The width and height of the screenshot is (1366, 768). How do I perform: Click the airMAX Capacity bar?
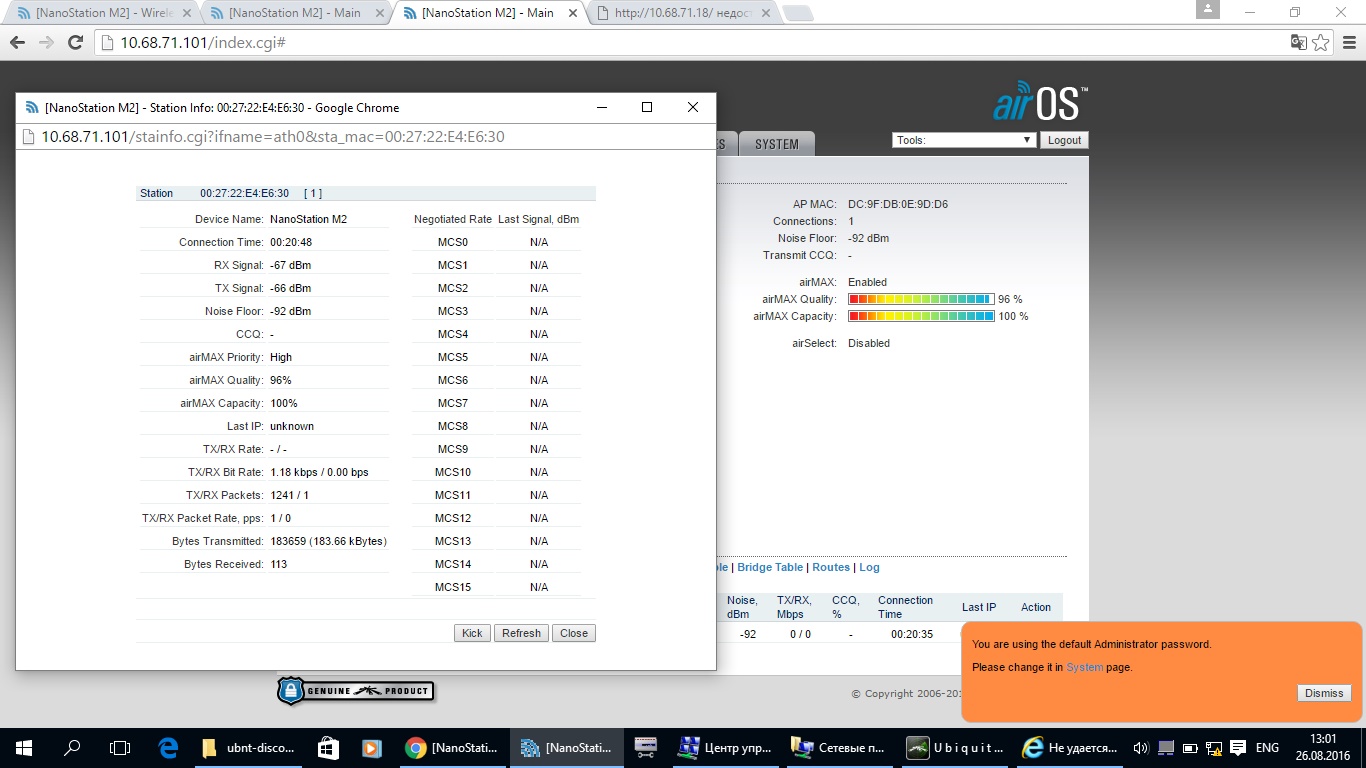[x=921, y=316]
